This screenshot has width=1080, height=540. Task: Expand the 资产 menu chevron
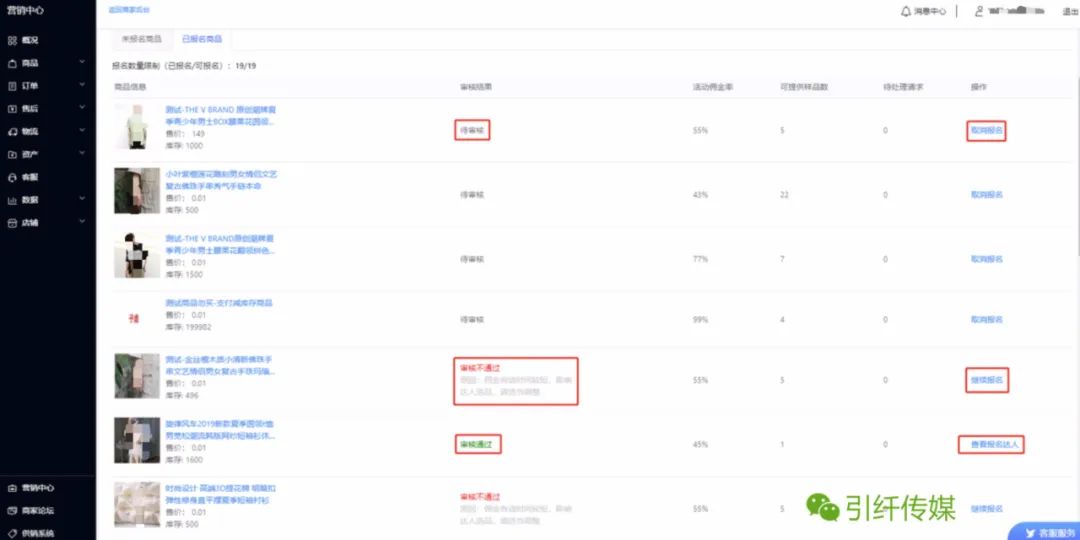(x=82, y=154)
